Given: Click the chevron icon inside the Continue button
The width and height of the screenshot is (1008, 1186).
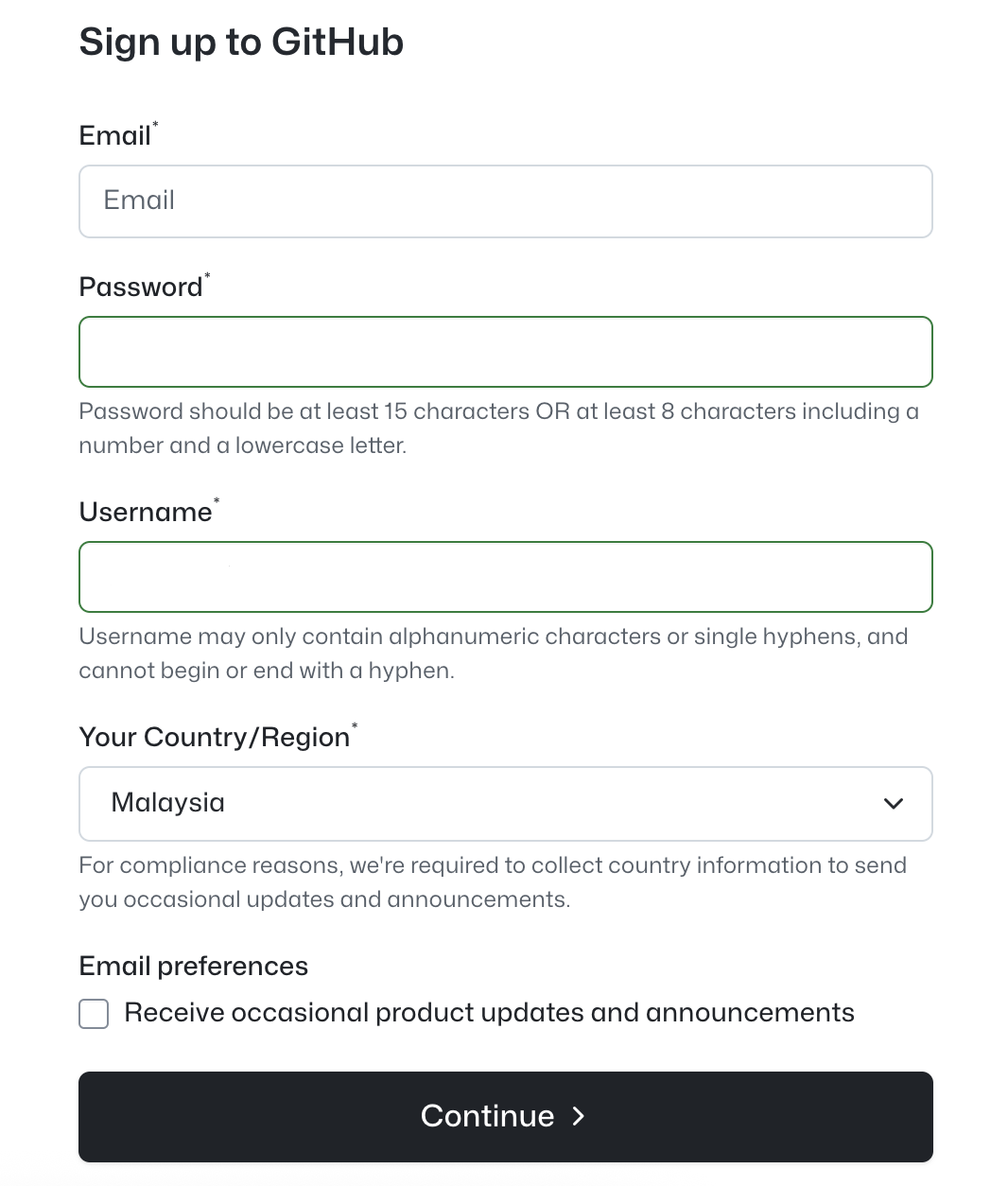Looking at the screenshot, I should pos(578,1117).
